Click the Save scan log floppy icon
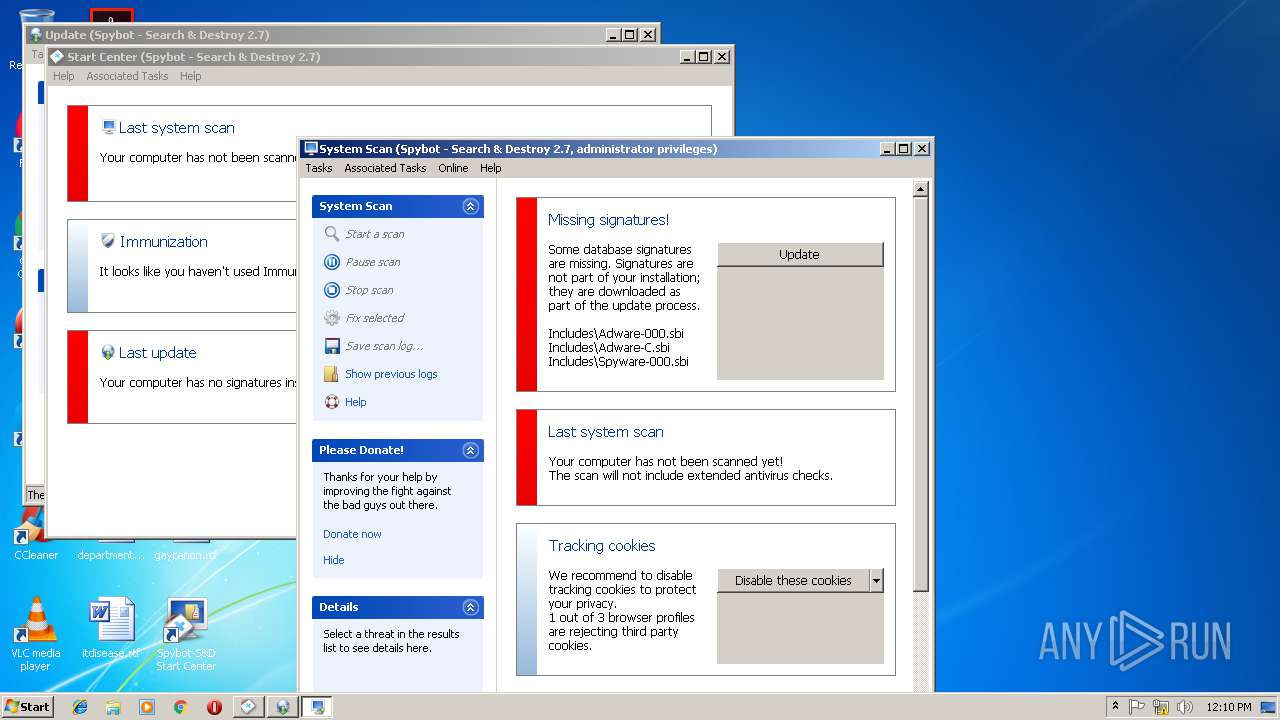Viewport: 1280px width, 720px height. [332, 346]
